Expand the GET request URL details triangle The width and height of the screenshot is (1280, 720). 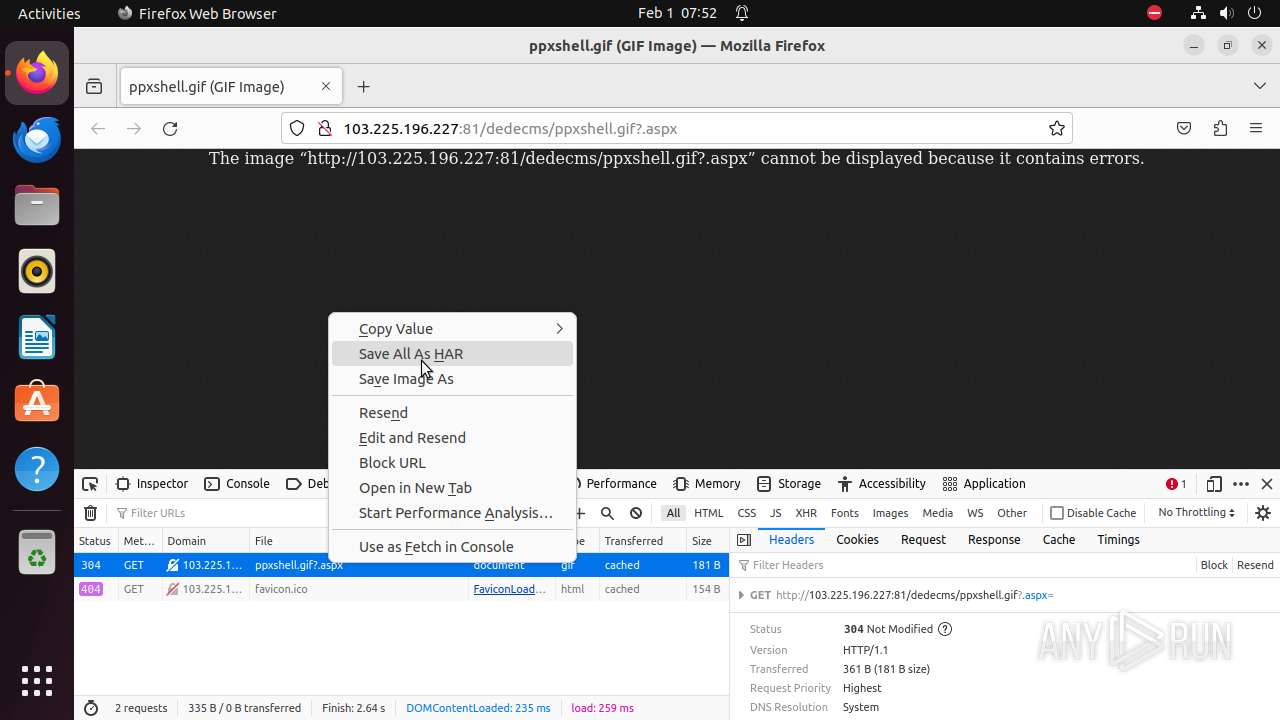pos(741,595)
